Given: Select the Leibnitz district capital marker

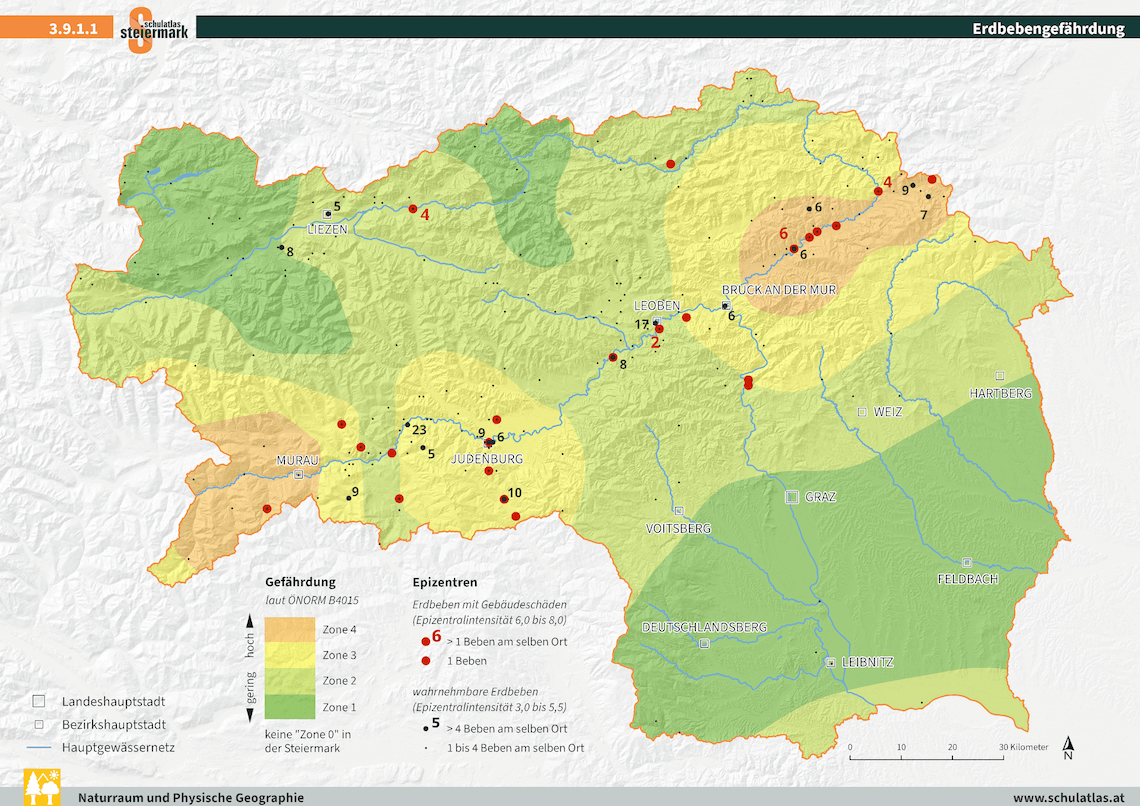Looking at the screenshot, I should click(830, 663).
